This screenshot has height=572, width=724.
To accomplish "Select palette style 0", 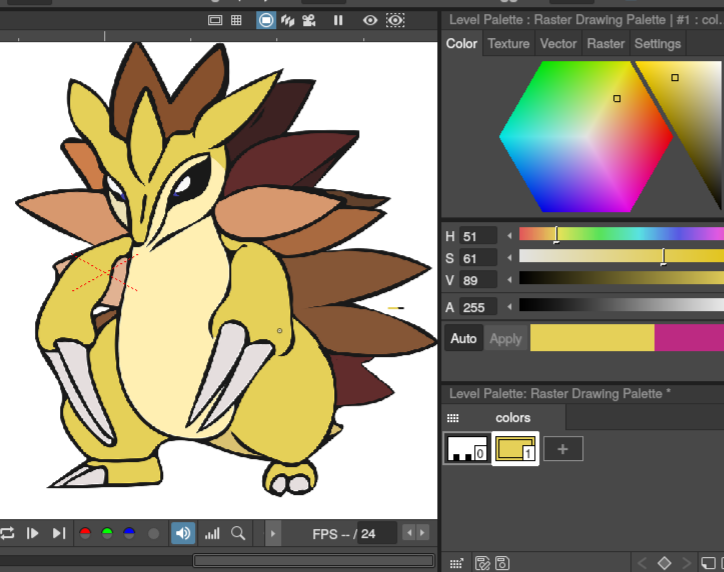I will click(467, 448).
